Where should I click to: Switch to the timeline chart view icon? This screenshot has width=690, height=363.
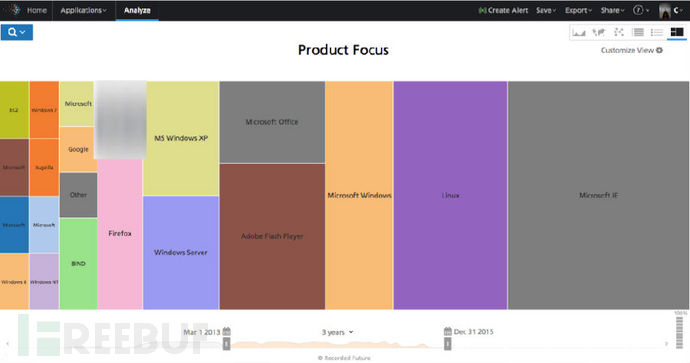tap(579, 32)
